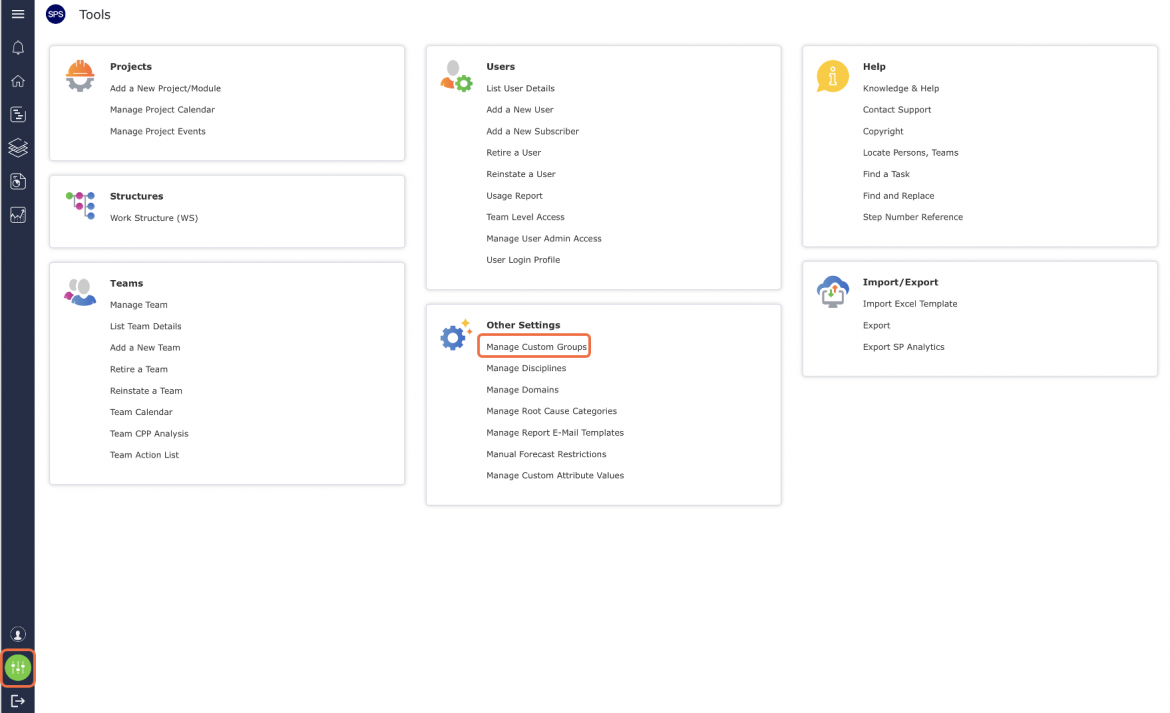Click the Import/Export cloud icon

(x=833, y=292)
